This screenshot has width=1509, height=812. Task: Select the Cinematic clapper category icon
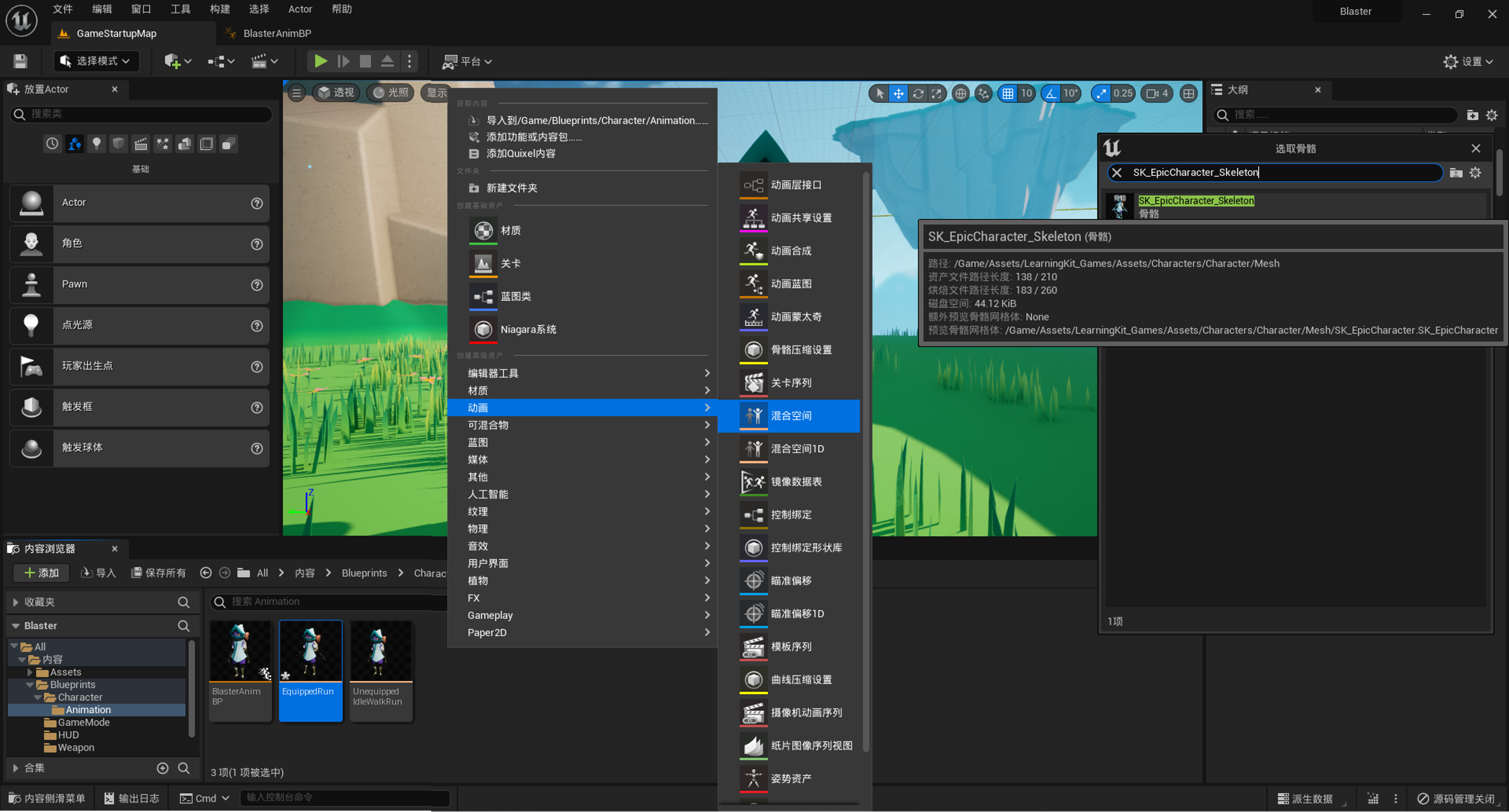[x=141, y=143]
